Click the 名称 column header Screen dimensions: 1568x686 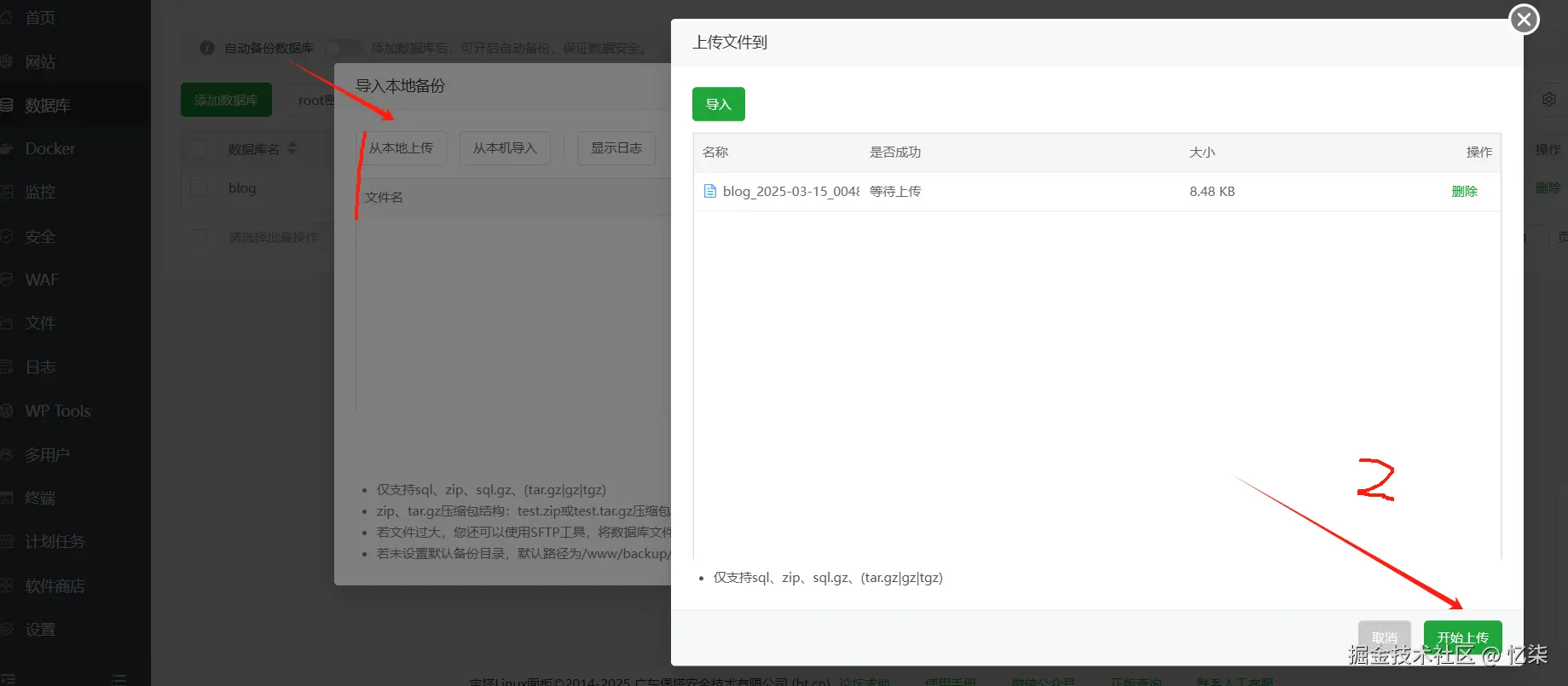pos(715,152)
